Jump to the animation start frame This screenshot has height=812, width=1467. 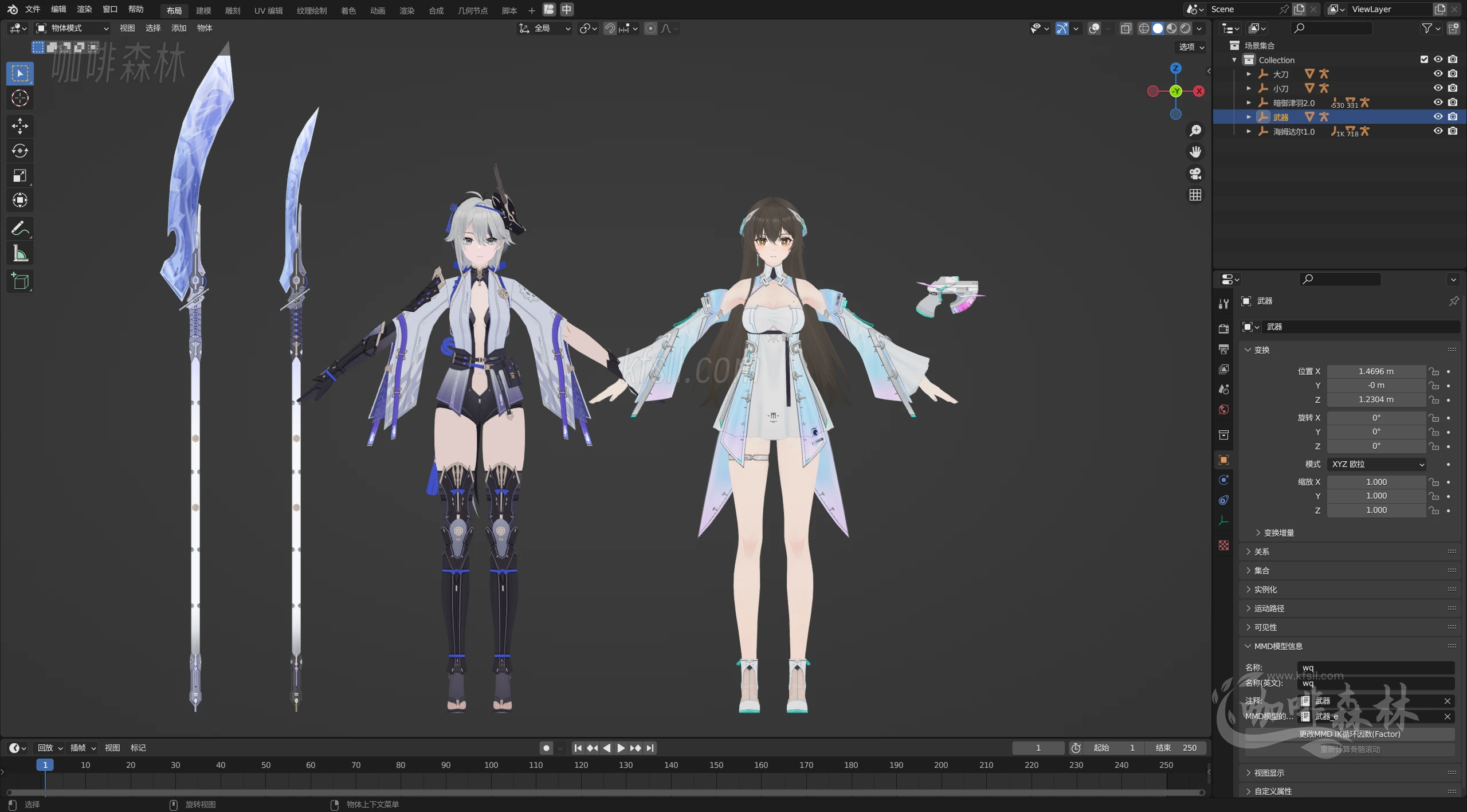[x=578, y=748]
